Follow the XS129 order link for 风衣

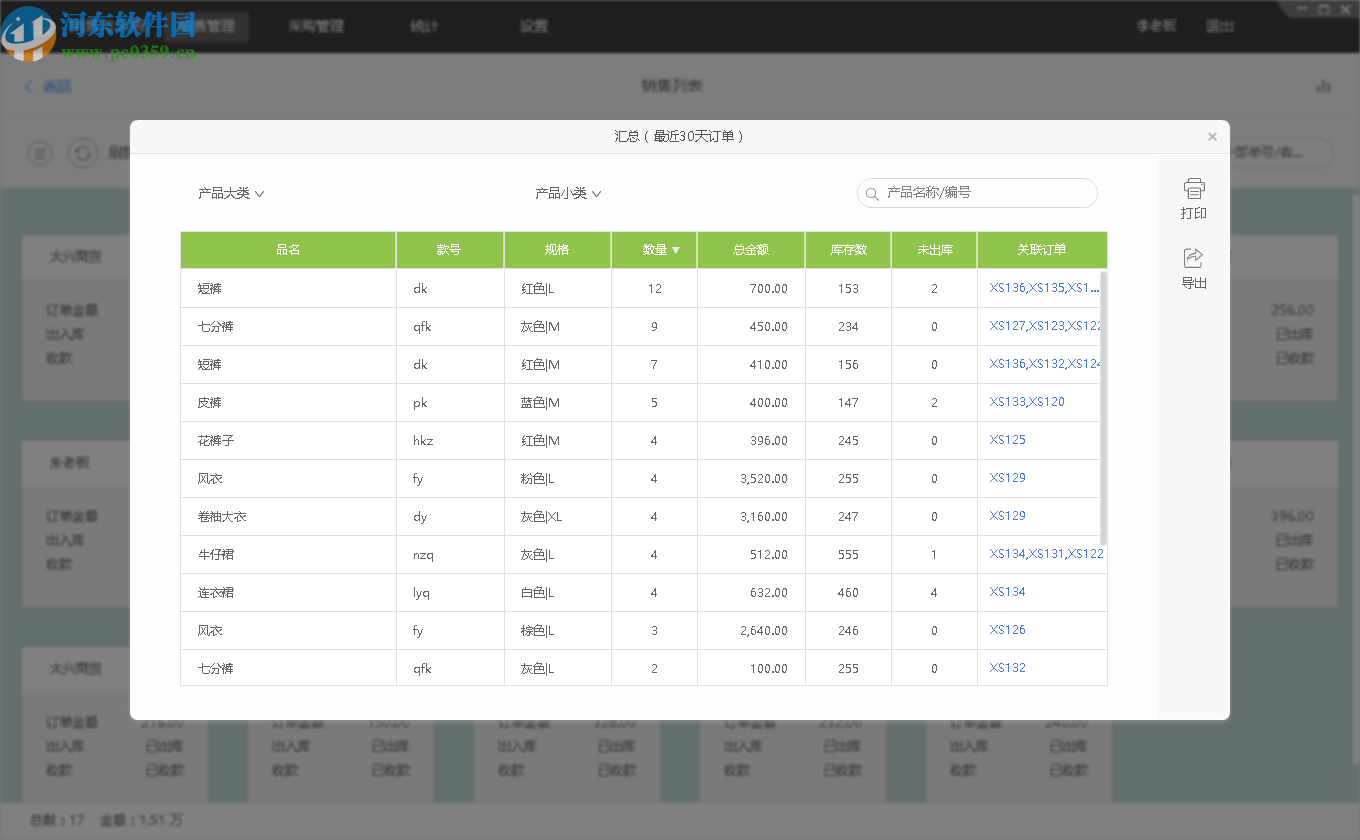tap(1007, 478)
